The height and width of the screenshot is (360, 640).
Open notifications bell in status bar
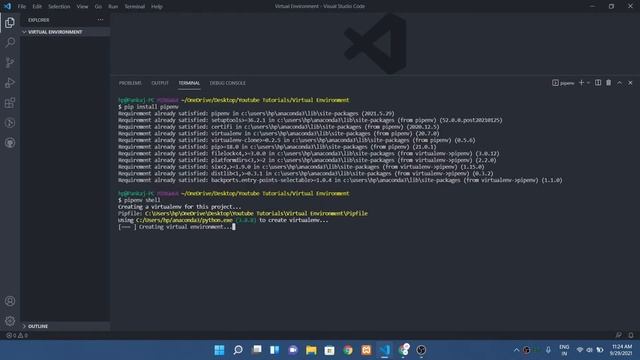click(631, 335)
